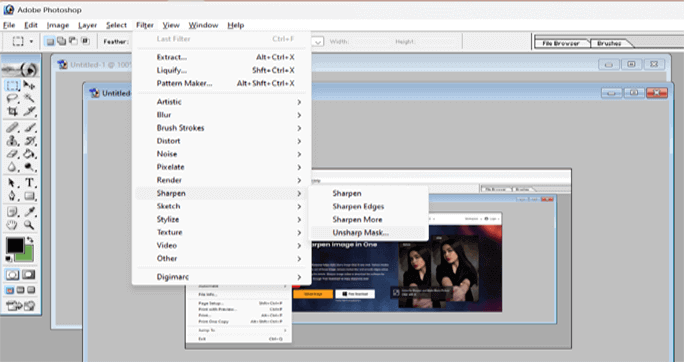Image resolution: width=684 pixels, height=362 pixels.
Task: Click the Adobe Online feather header in toolbox
Action: pos(21,69)
